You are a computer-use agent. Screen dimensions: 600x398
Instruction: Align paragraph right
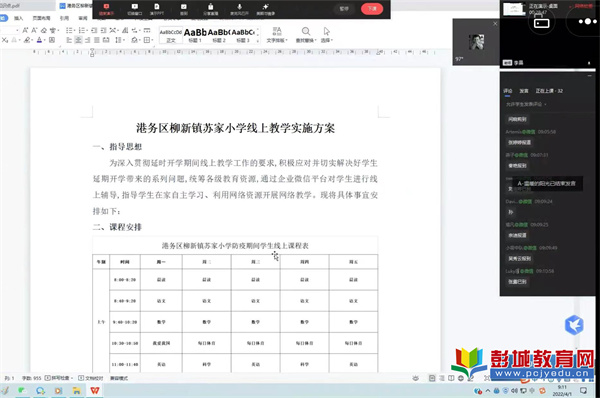pyautogui.click(x=88, y=40)
